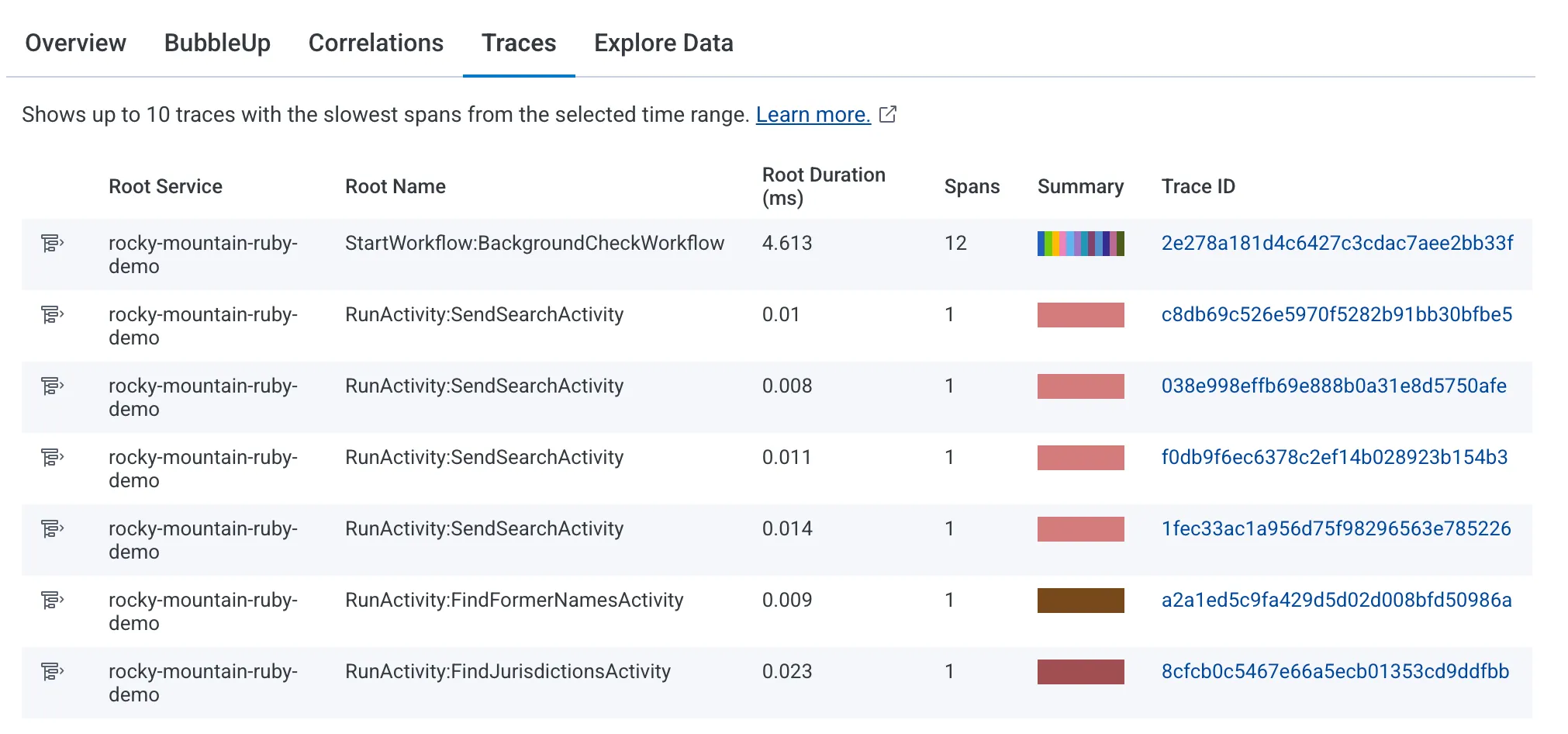Click the 0.023 root duration value
The image size is (1568, 734).
tap(787, 671)
